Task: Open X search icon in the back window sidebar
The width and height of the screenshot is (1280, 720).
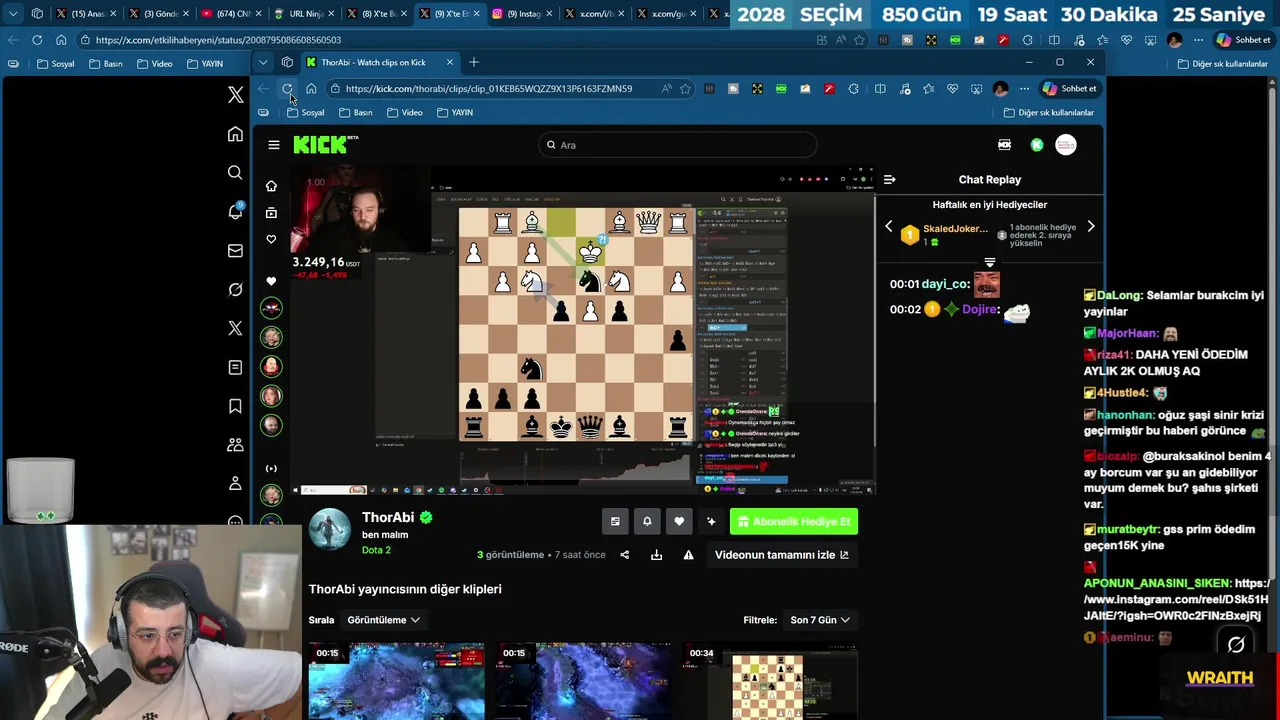Action: tap(235, 173)
